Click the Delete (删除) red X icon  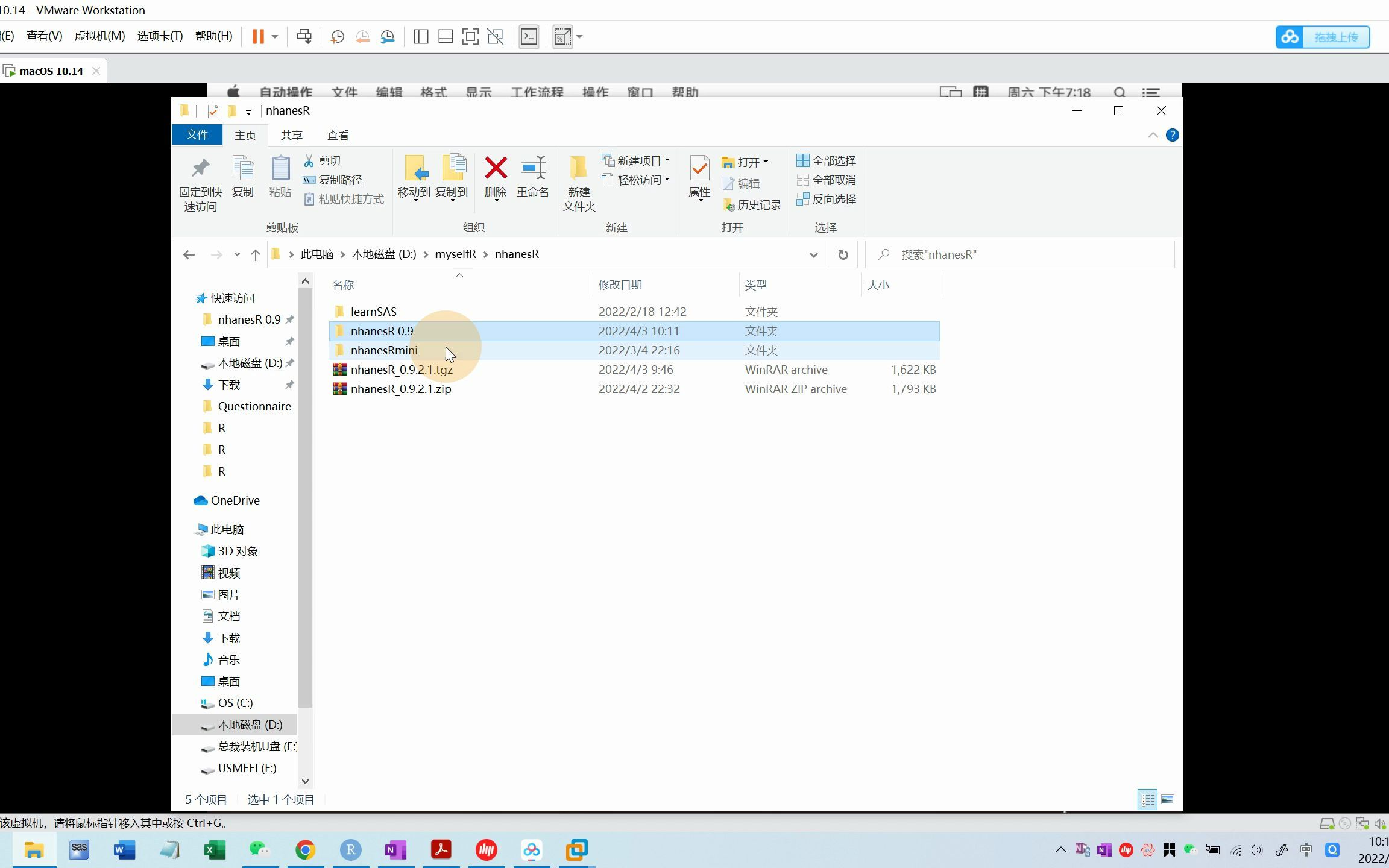(496, 169)
